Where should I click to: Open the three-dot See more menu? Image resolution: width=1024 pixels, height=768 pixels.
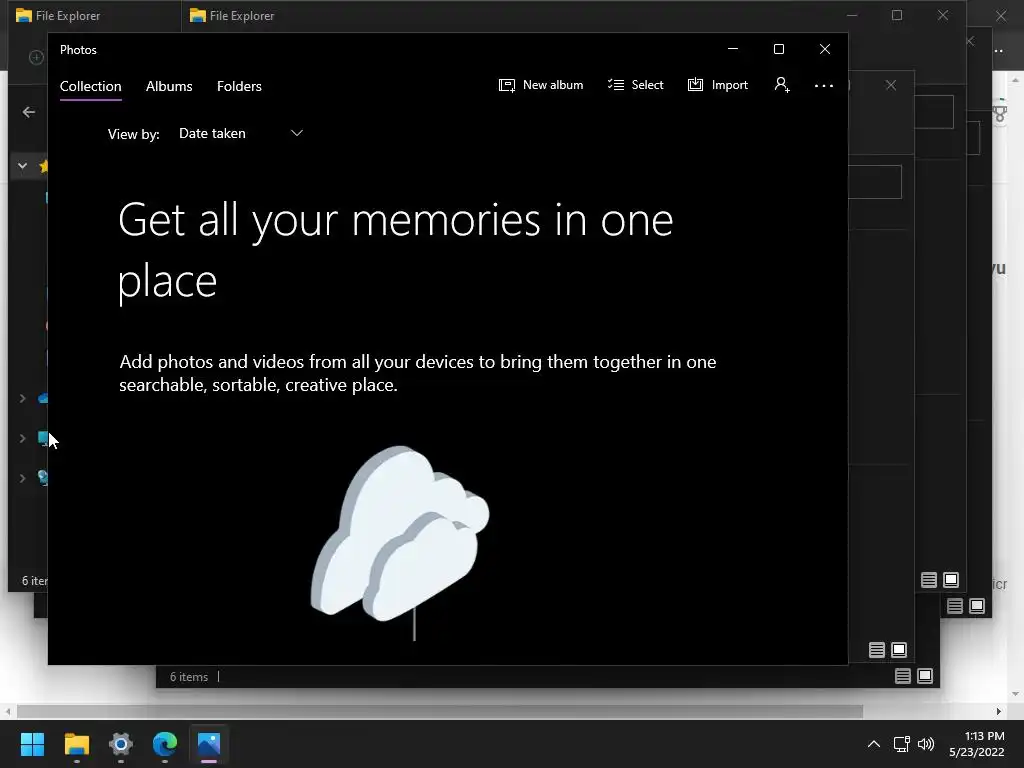click(x=824, y=86)
